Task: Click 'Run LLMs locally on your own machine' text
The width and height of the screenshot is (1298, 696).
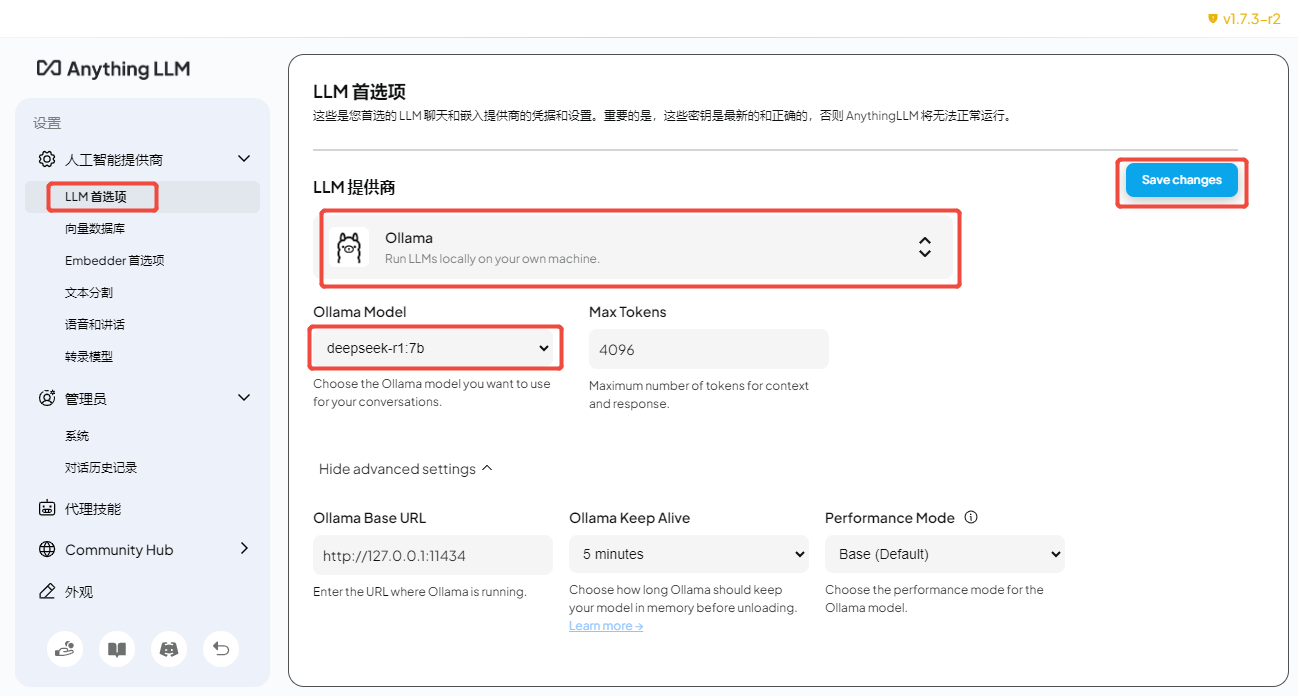Action: click(492, 259)
